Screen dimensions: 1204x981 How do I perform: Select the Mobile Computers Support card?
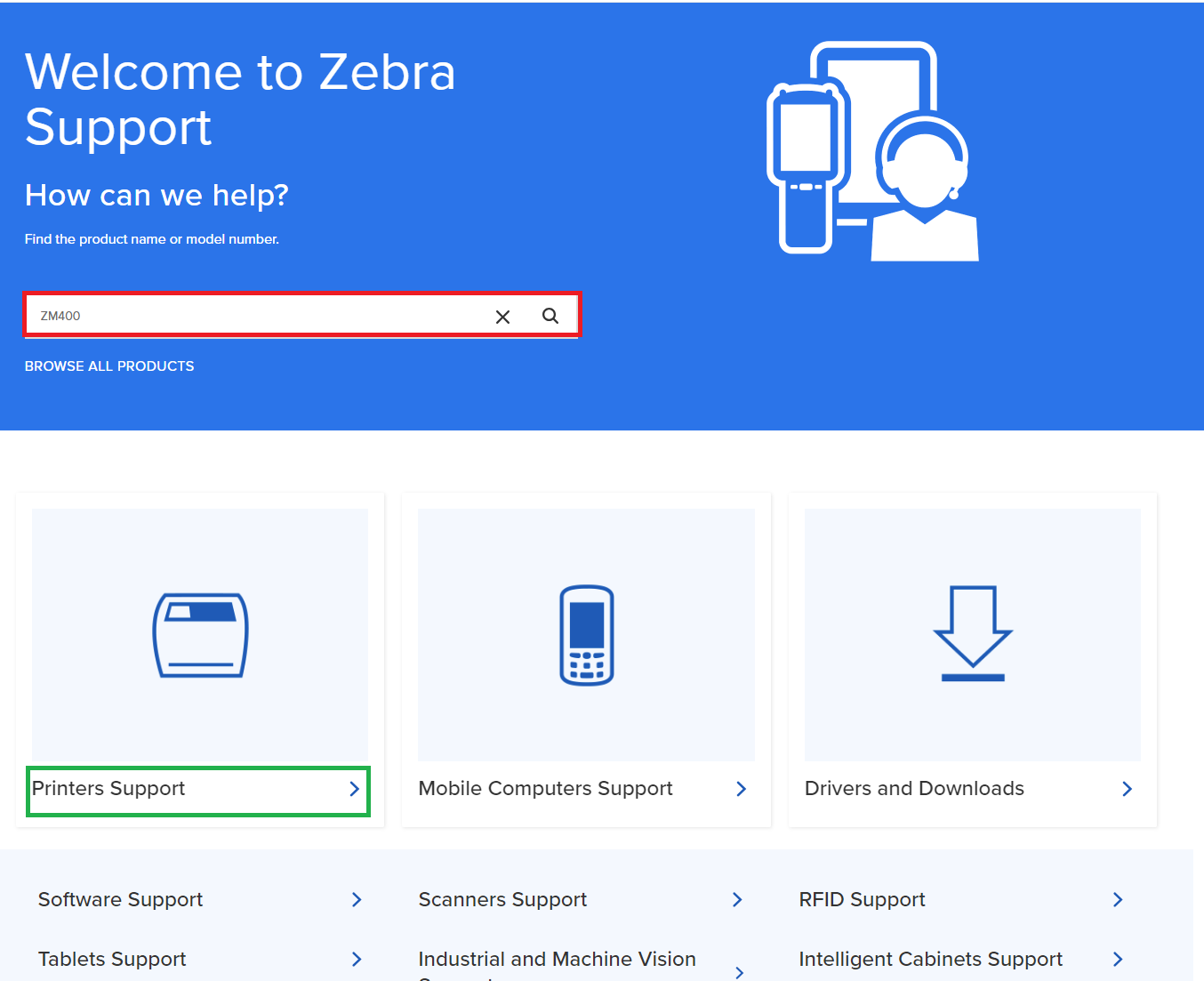coord(545,789)
